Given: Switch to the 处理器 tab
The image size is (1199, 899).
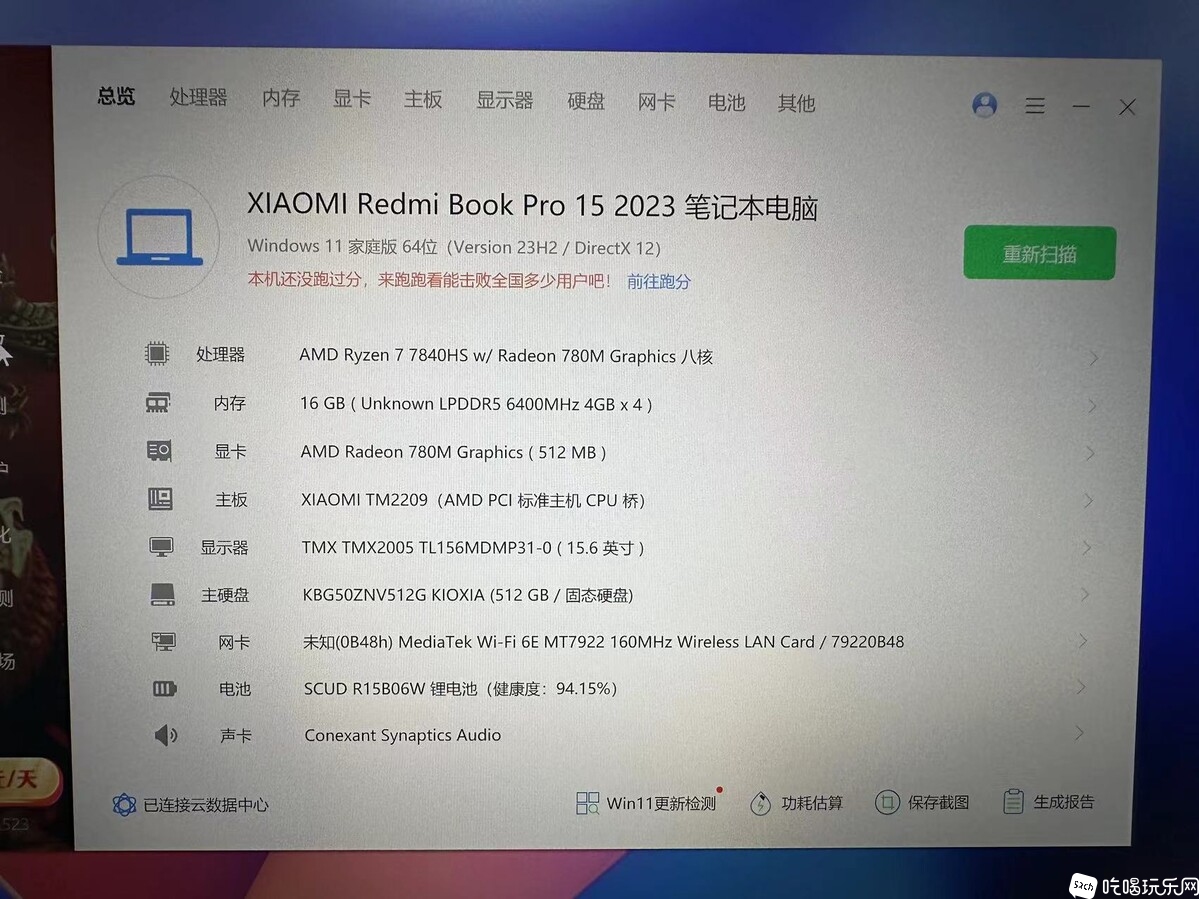Looking at the screenshot, I should 199,97.
